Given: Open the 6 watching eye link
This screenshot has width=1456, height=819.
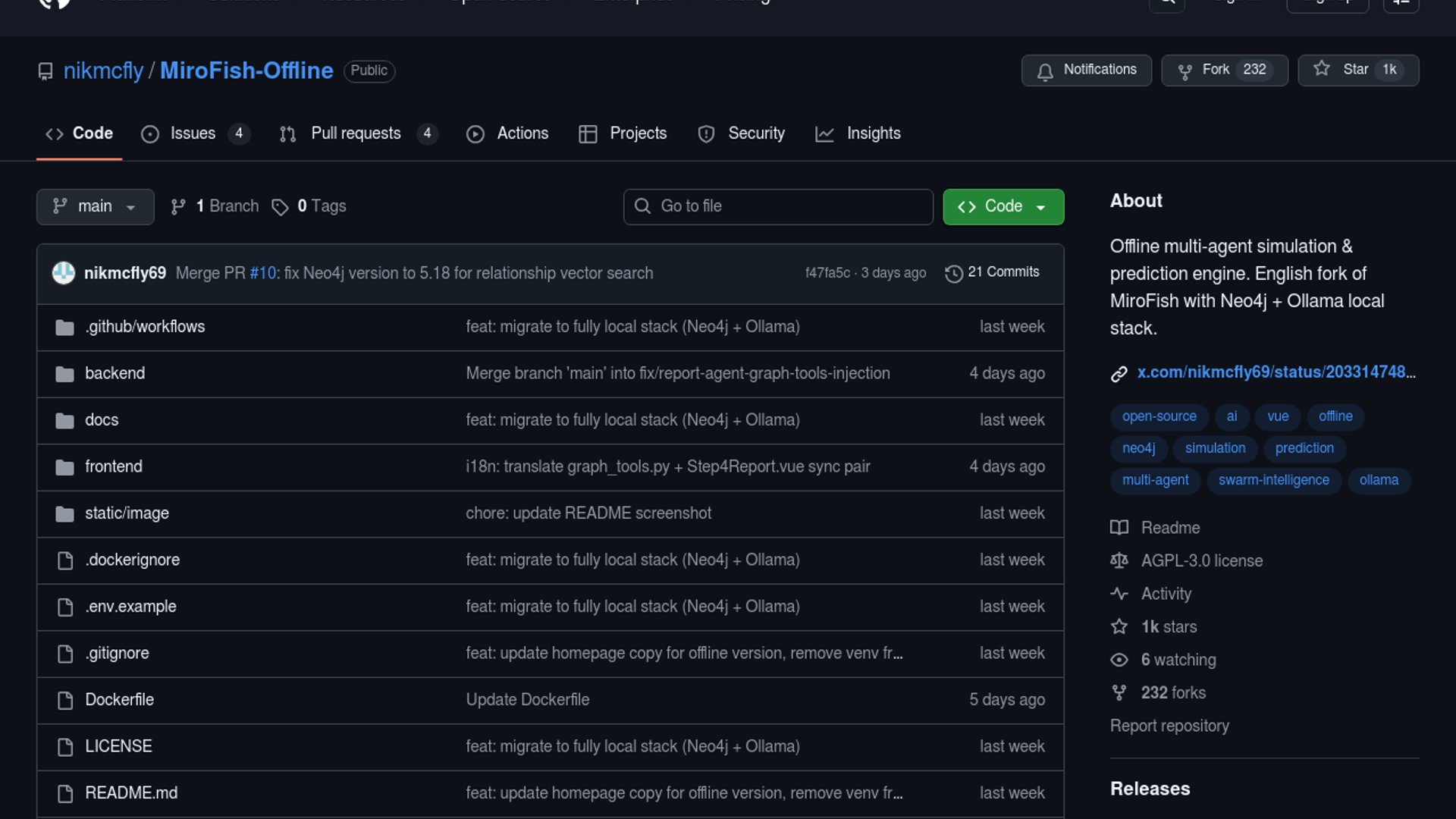Looking at the screenshot, I should (1178, 660).
